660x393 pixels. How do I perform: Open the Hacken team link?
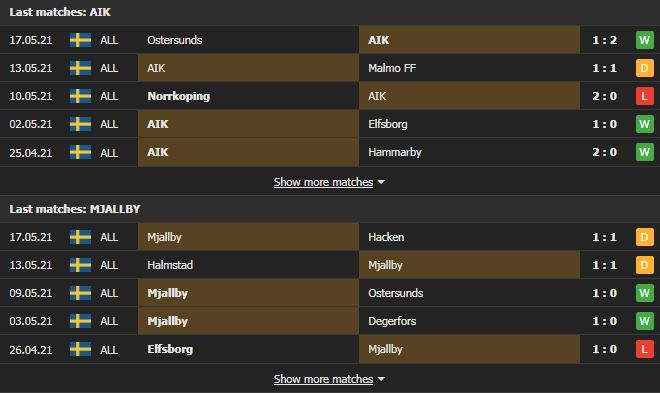pyautogui.click(x=386, y=237)
